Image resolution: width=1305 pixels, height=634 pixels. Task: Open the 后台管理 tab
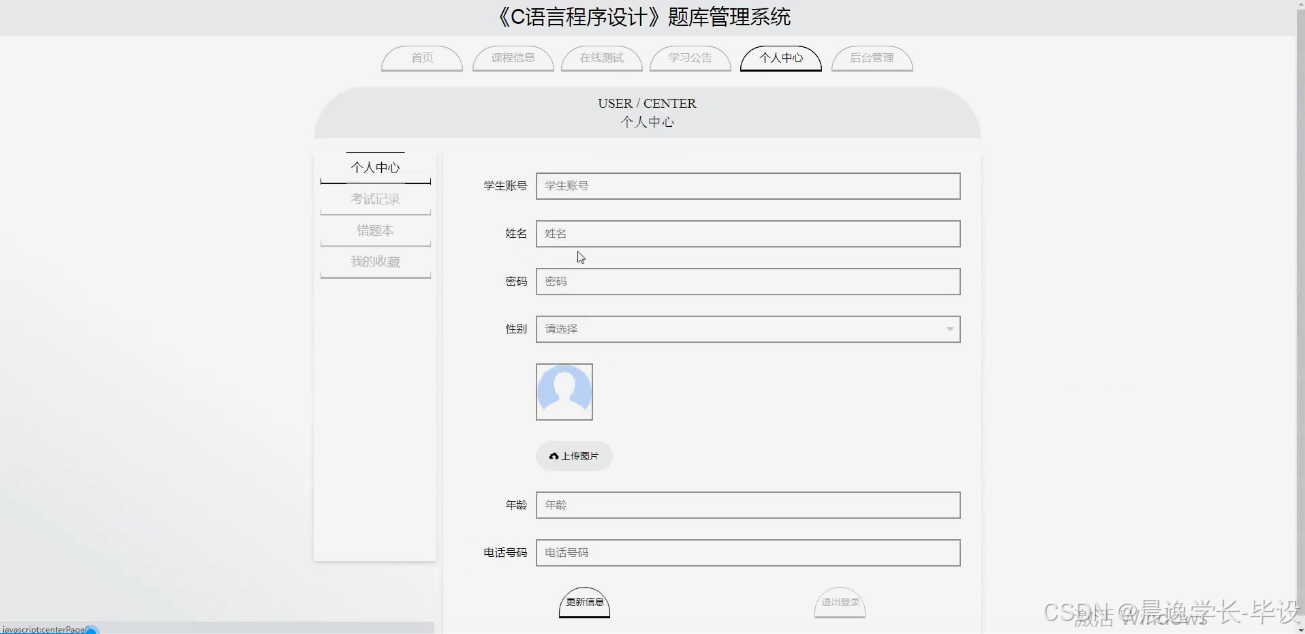click(x=871, y=58)
